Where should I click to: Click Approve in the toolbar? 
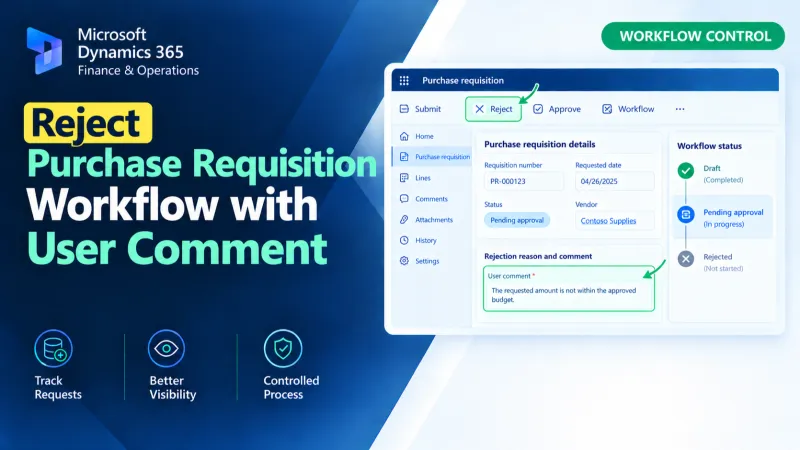tap(557, 109)
